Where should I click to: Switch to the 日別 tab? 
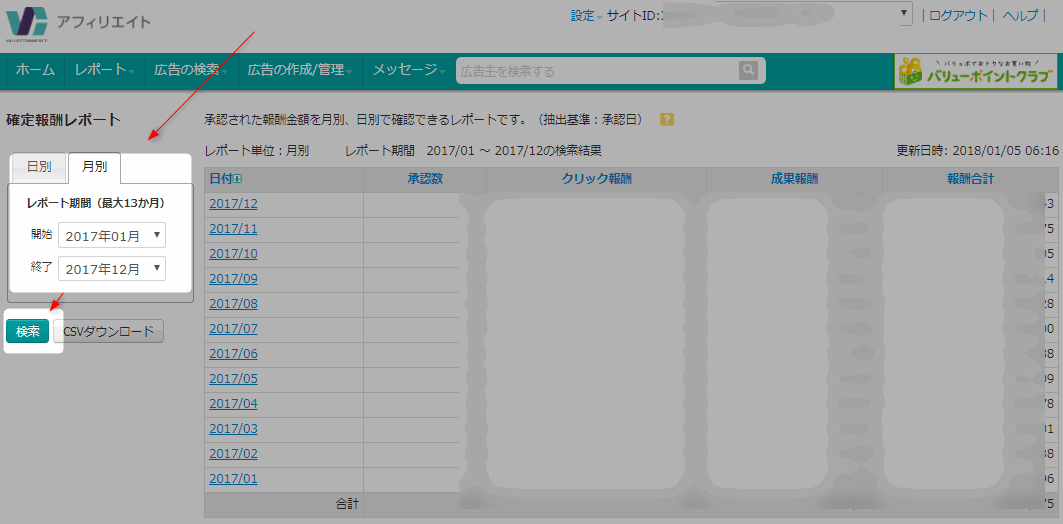tap(39, 167)
